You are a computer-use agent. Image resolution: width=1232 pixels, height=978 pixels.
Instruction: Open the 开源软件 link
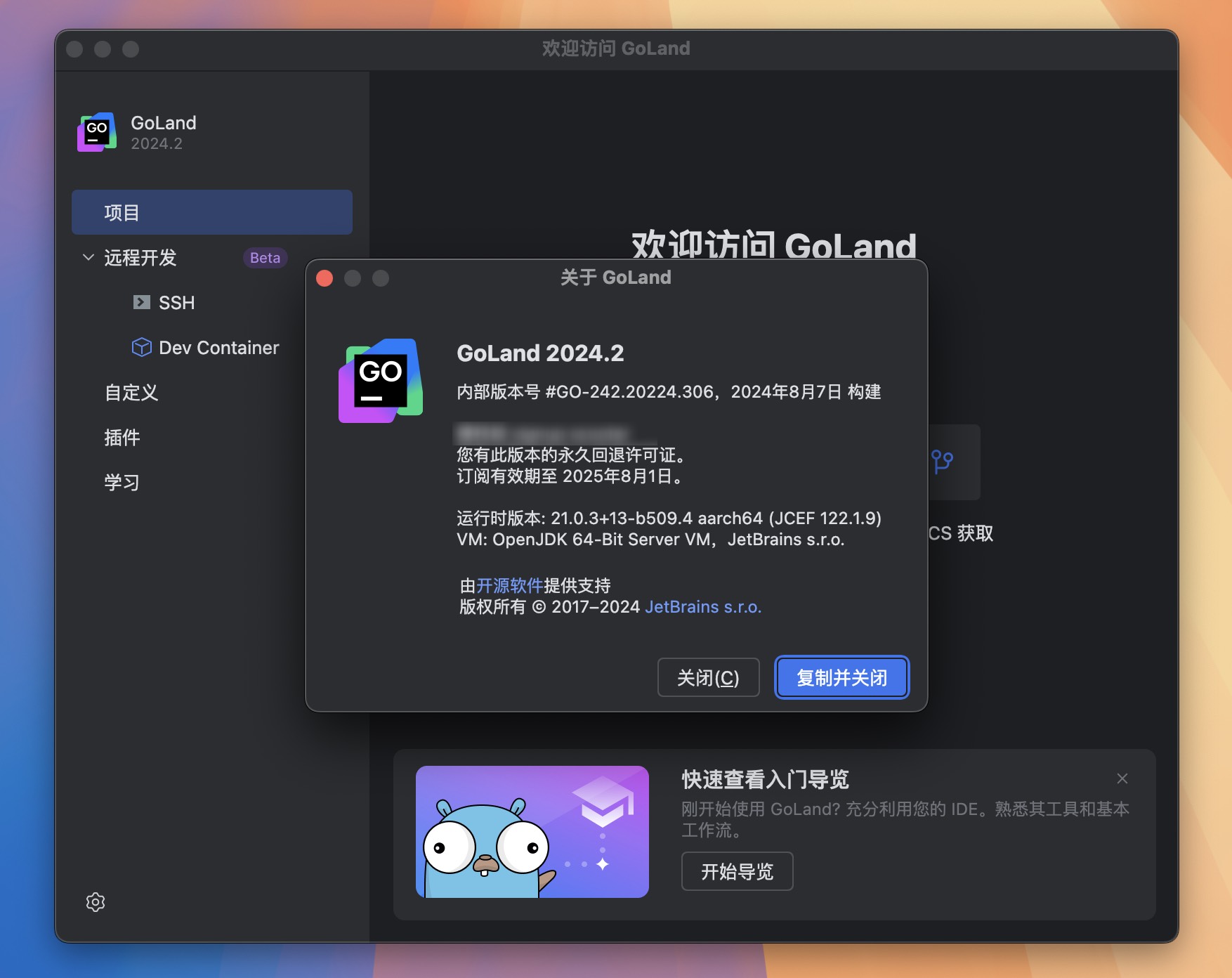pyautogui.click(x=510, y=586)
